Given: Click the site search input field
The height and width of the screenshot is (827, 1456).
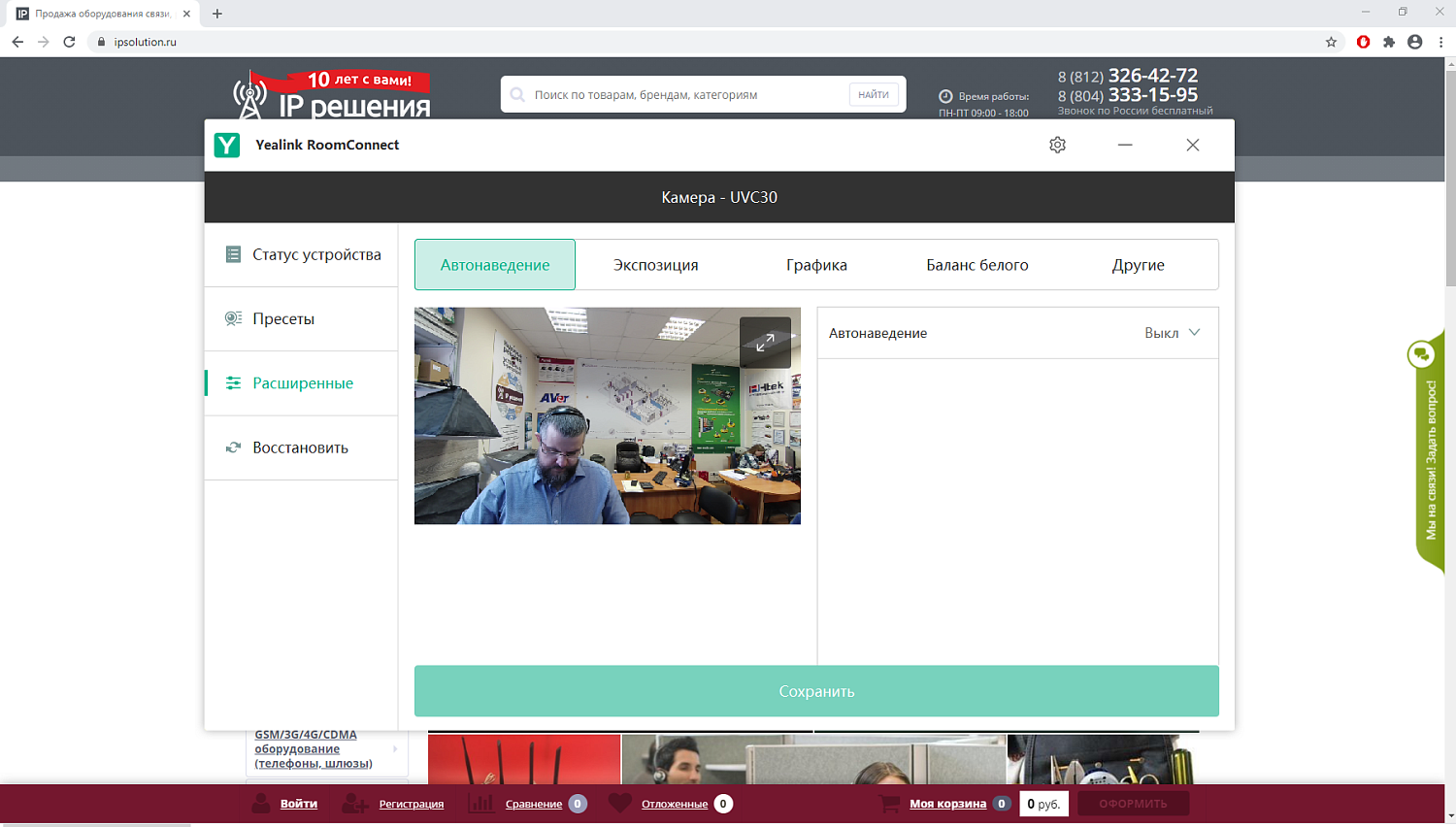Looking at the screenshot, I should click(x=684, y=95).
